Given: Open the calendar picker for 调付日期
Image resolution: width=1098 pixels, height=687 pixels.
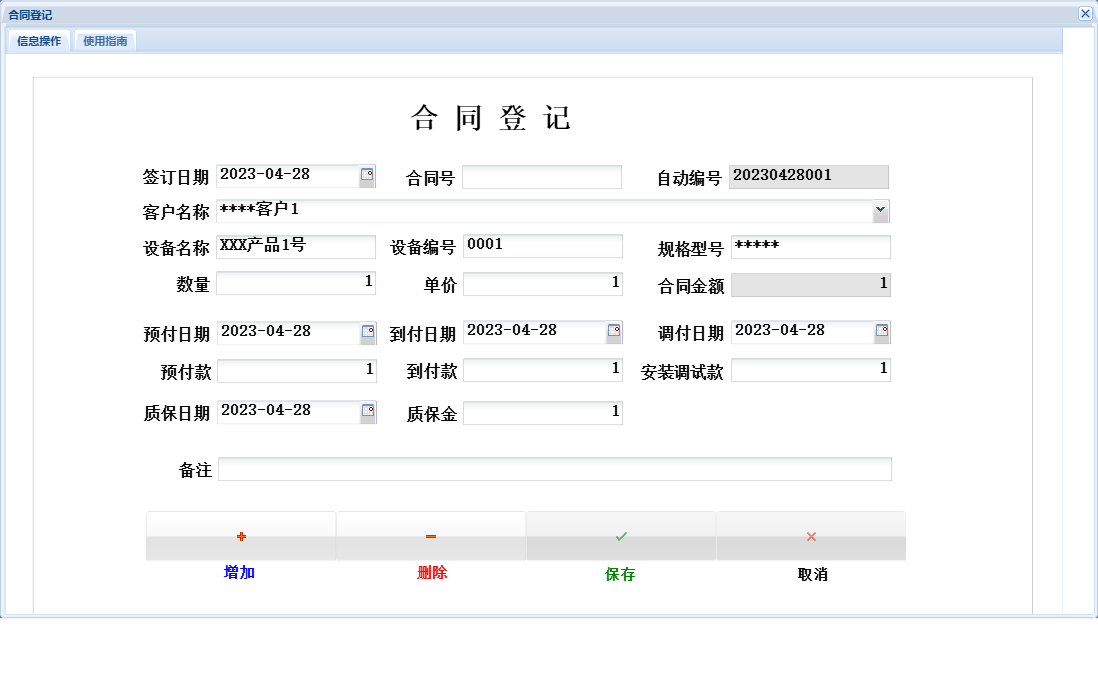Looking at the screenshot, I should (880, 331).
